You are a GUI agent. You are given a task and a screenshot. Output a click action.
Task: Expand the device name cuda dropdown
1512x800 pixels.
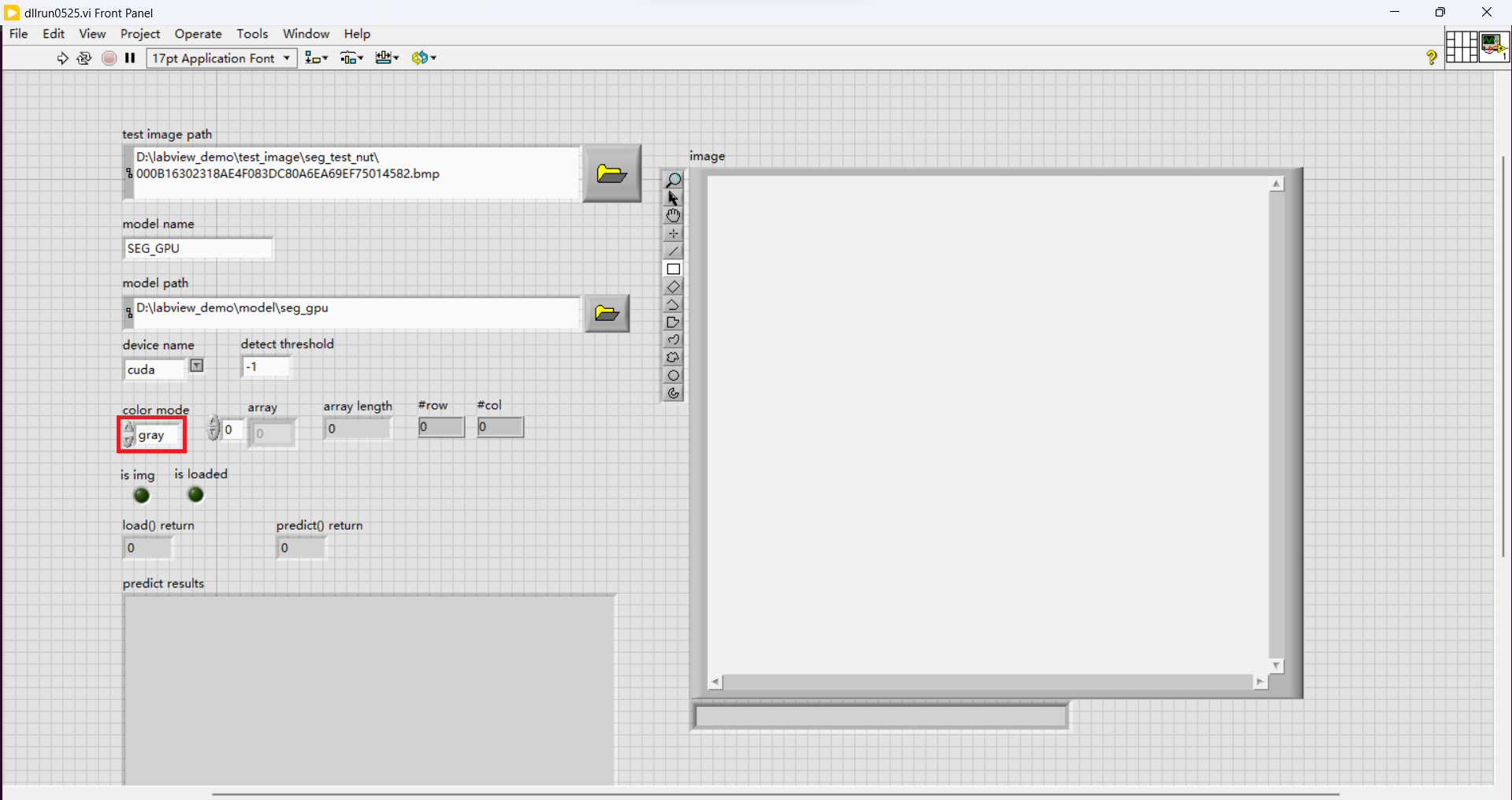(197, 366)
